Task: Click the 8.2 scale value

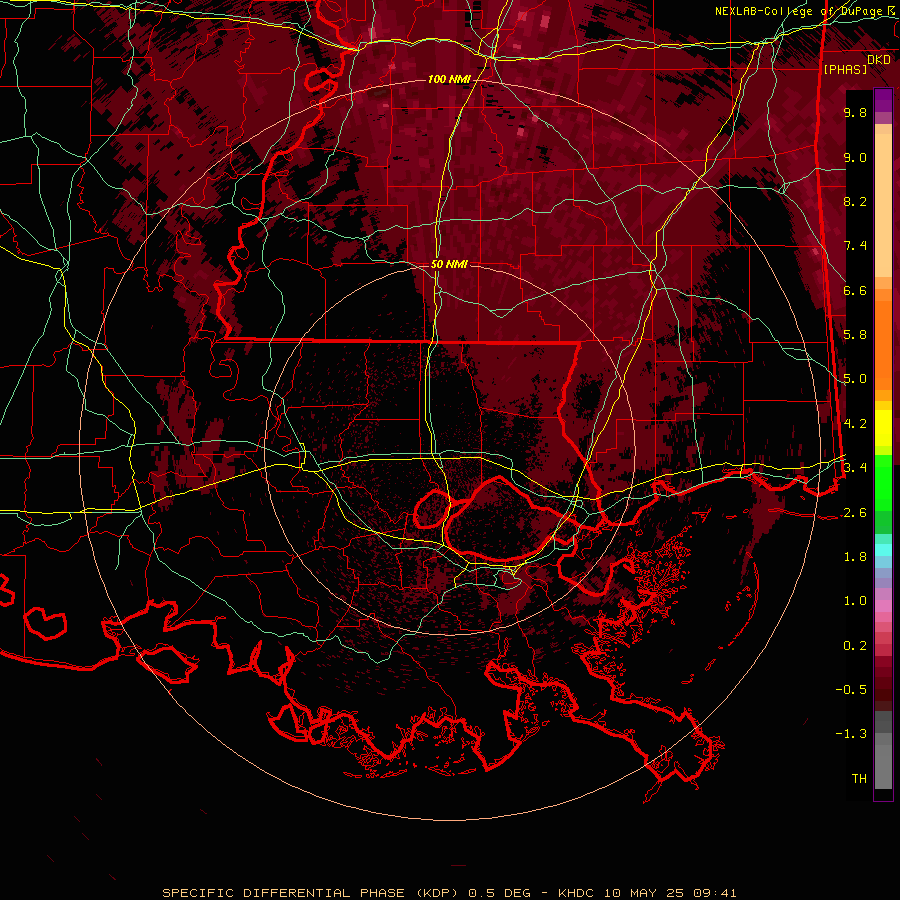Action: (x=855, y=201)
